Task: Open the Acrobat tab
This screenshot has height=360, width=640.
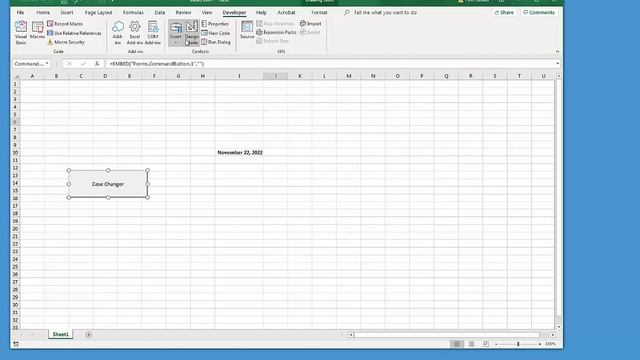Action: coord(286,12)
